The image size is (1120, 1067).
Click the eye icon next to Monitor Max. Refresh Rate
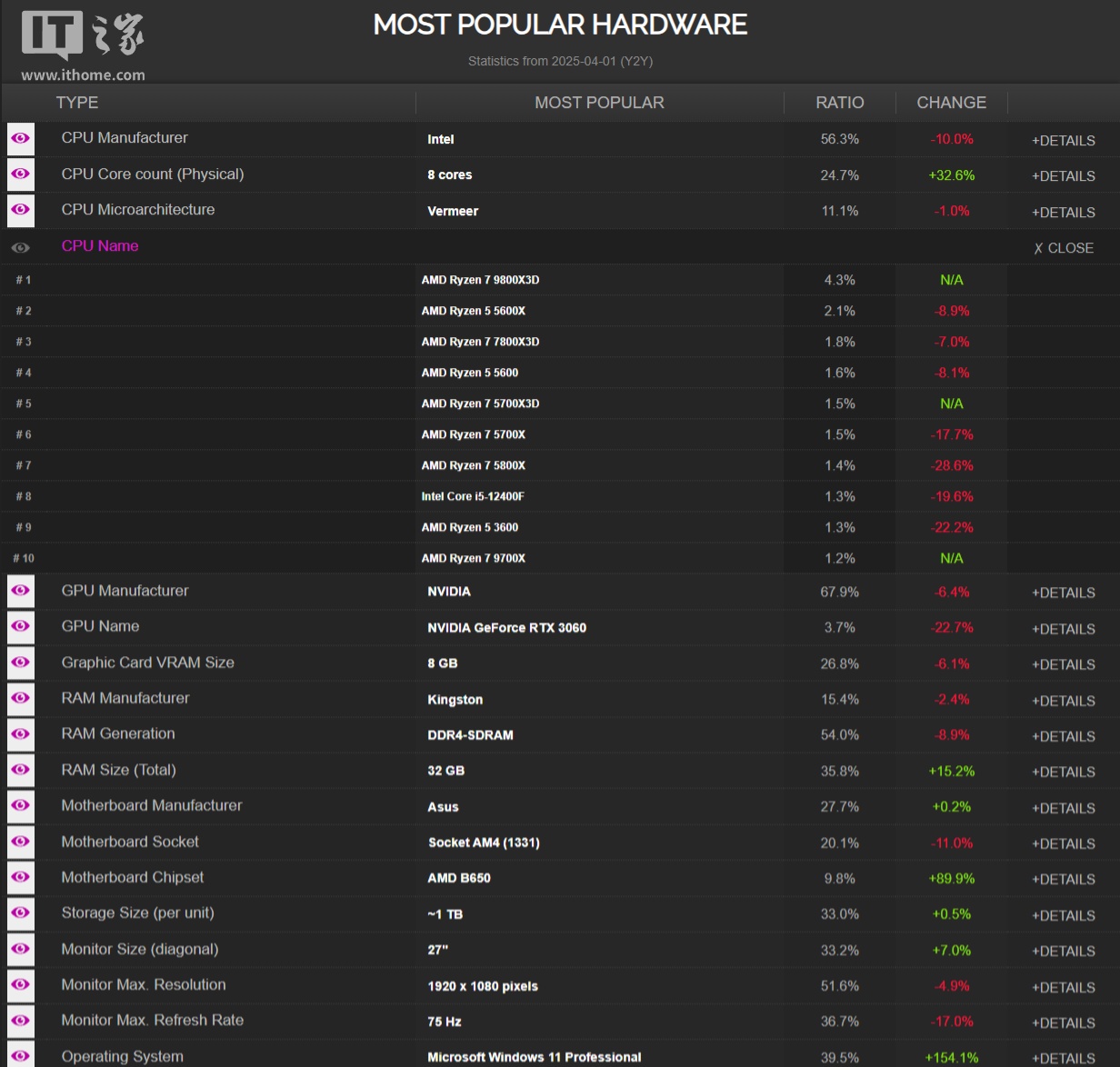point(20,1021)
